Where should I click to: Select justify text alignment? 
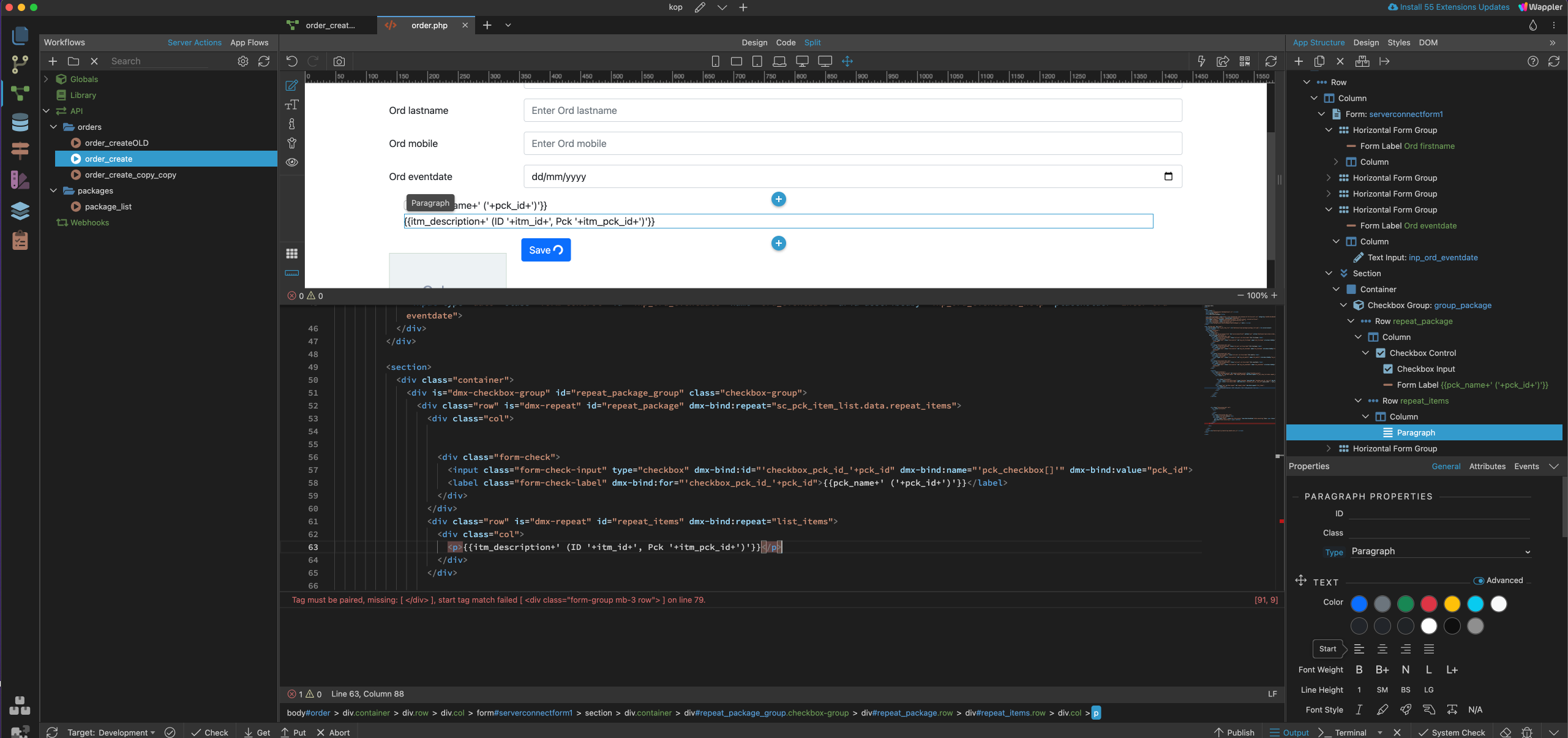tap(1429, 649)
